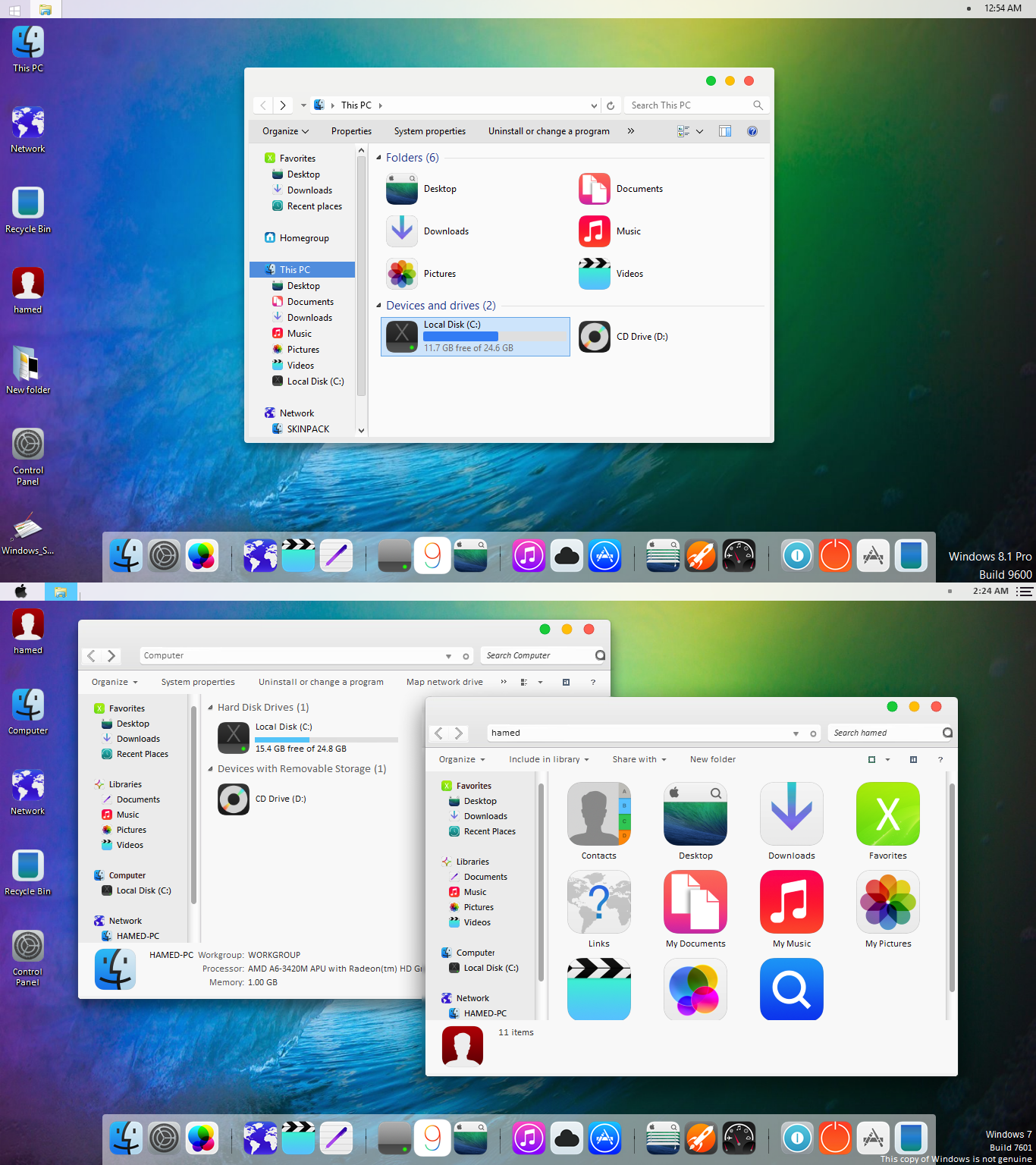
Task: Launch App Store icon in the top dock
Action: [x=604, y=556]
